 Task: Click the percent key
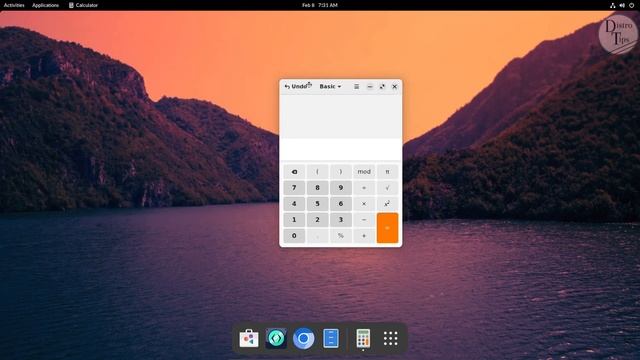pyautogui.click(x=341, y=236)
